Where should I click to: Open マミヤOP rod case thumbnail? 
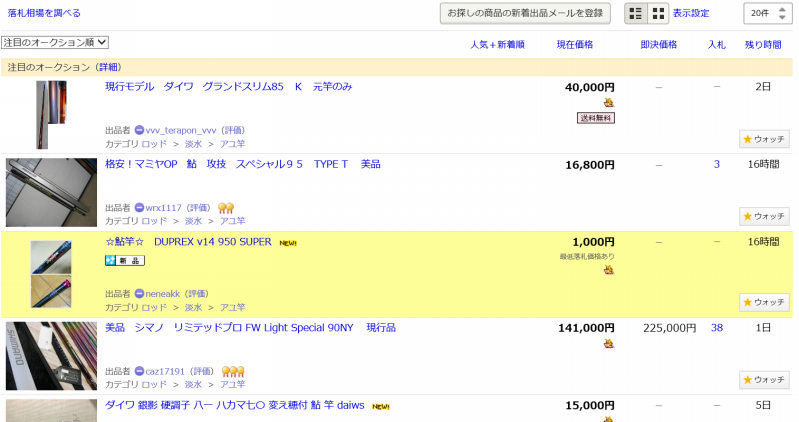[51, 192]
